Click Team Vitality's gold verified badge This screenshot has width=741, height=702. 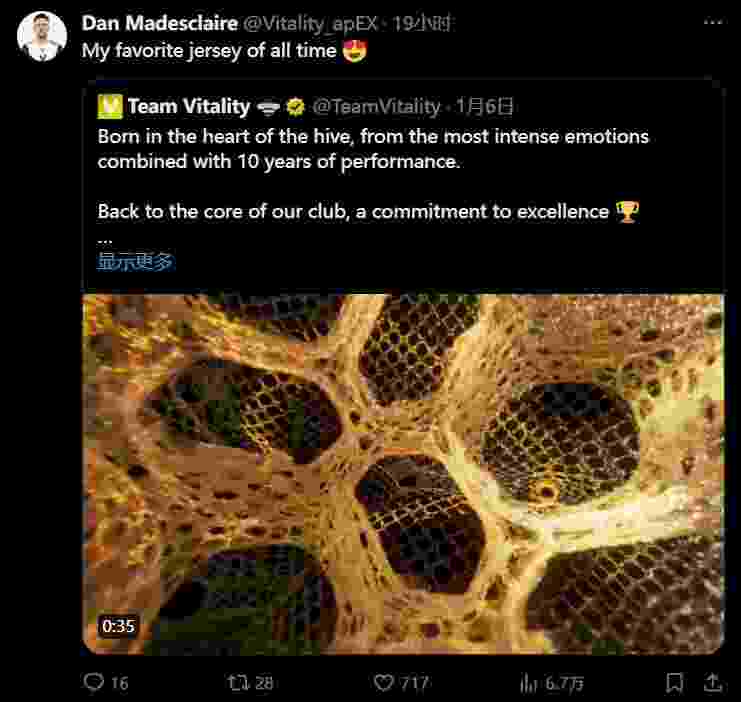coord(296,106)
